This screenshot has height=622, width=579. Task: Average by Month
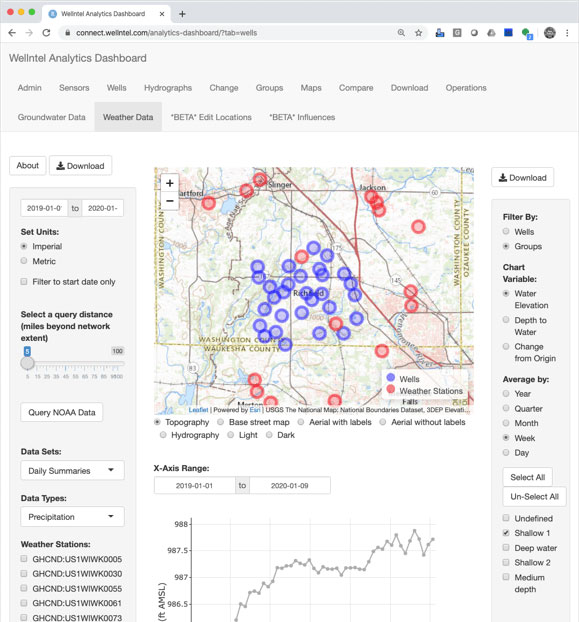click(x=506, y=423)
